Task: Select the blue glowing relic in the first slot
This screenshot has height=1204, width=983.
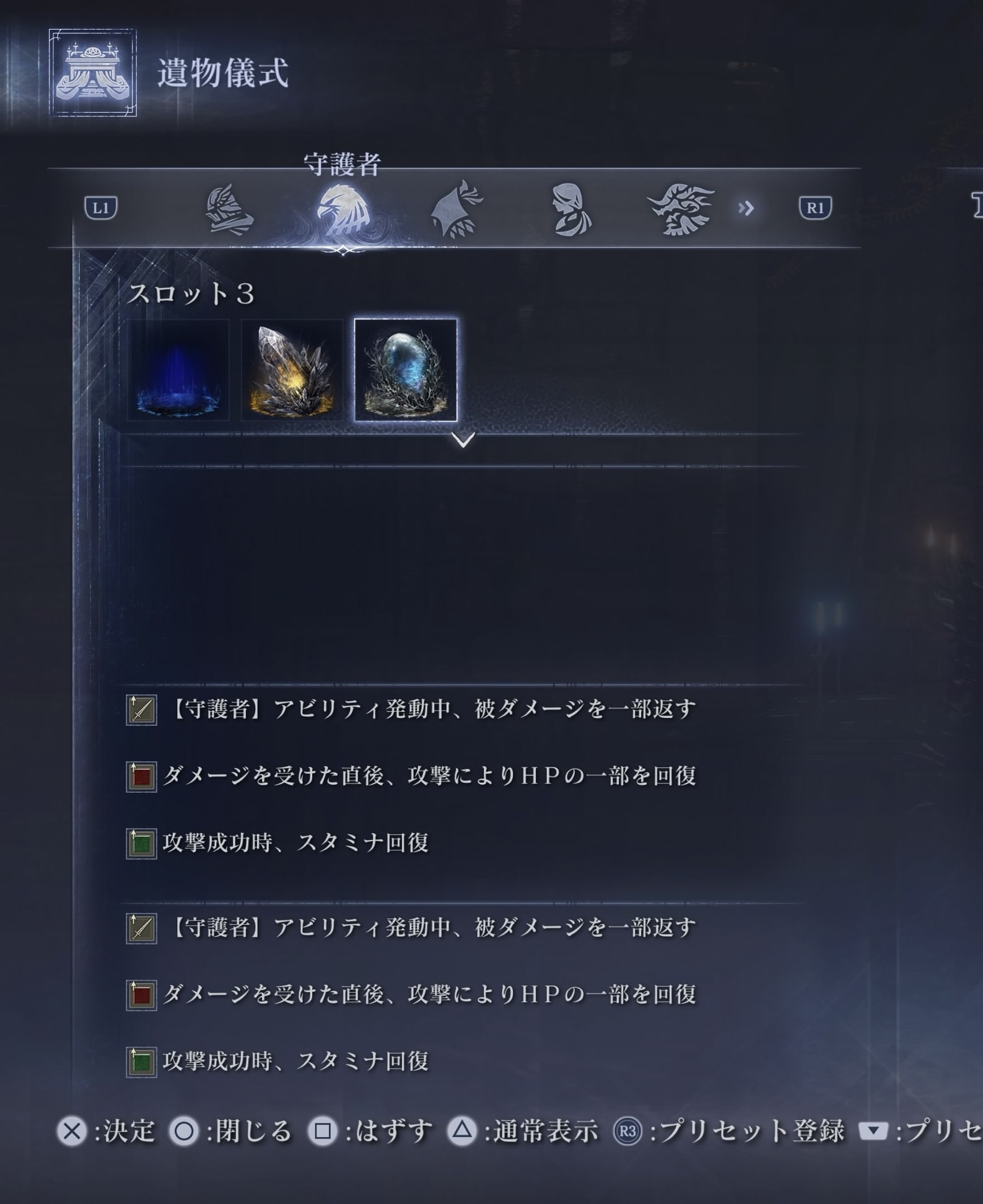Action: point(178,370)
